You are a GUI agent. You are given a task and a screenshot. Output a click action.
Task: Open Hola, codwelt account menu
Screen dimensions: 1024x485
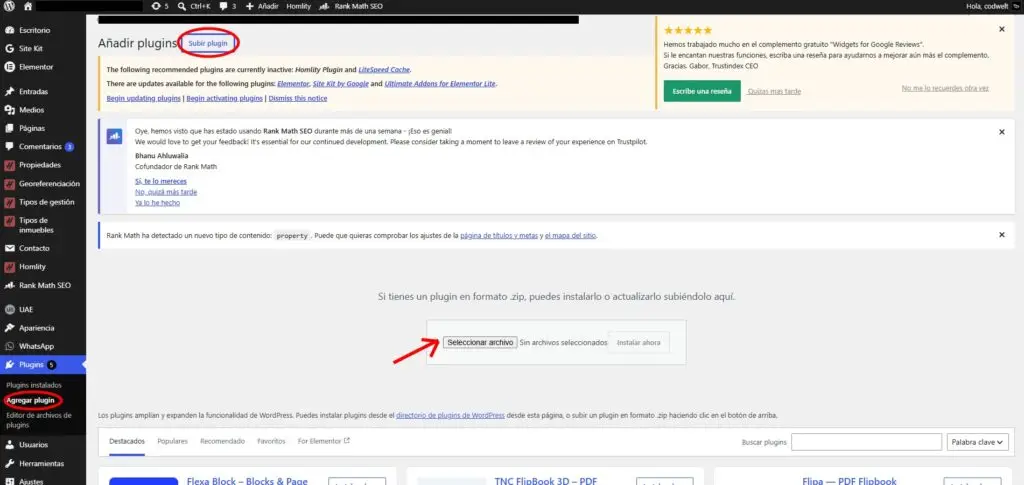993,6
